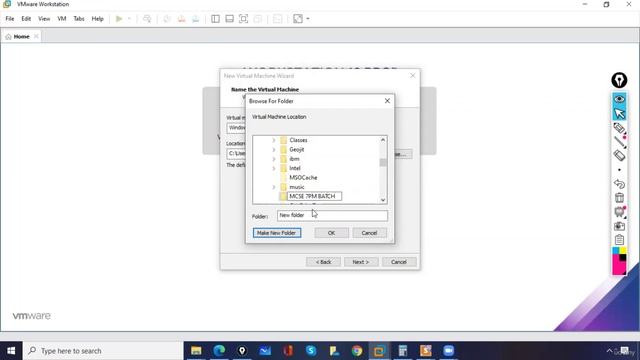Viewport: 640px width, 360px height.
Task: Expand the music folder in tree
Action: pos(274,187)
